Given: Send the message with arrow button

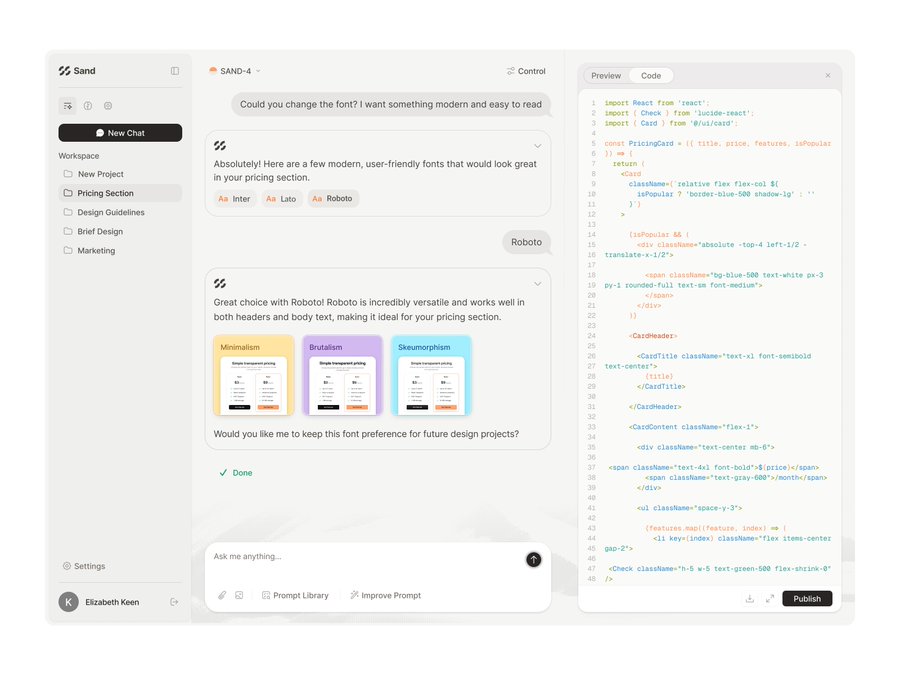Looking at the screenshot, I should (534, 560).
